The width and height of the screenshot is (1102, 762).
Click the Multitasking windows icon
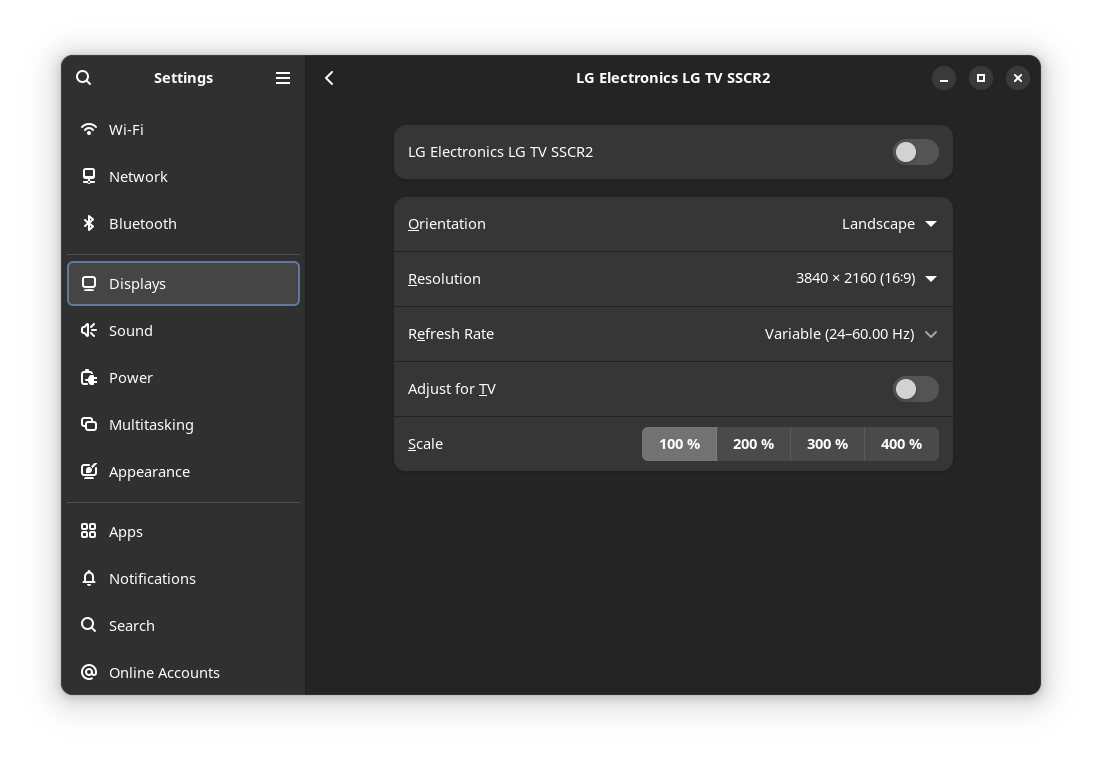click(89, 425)
